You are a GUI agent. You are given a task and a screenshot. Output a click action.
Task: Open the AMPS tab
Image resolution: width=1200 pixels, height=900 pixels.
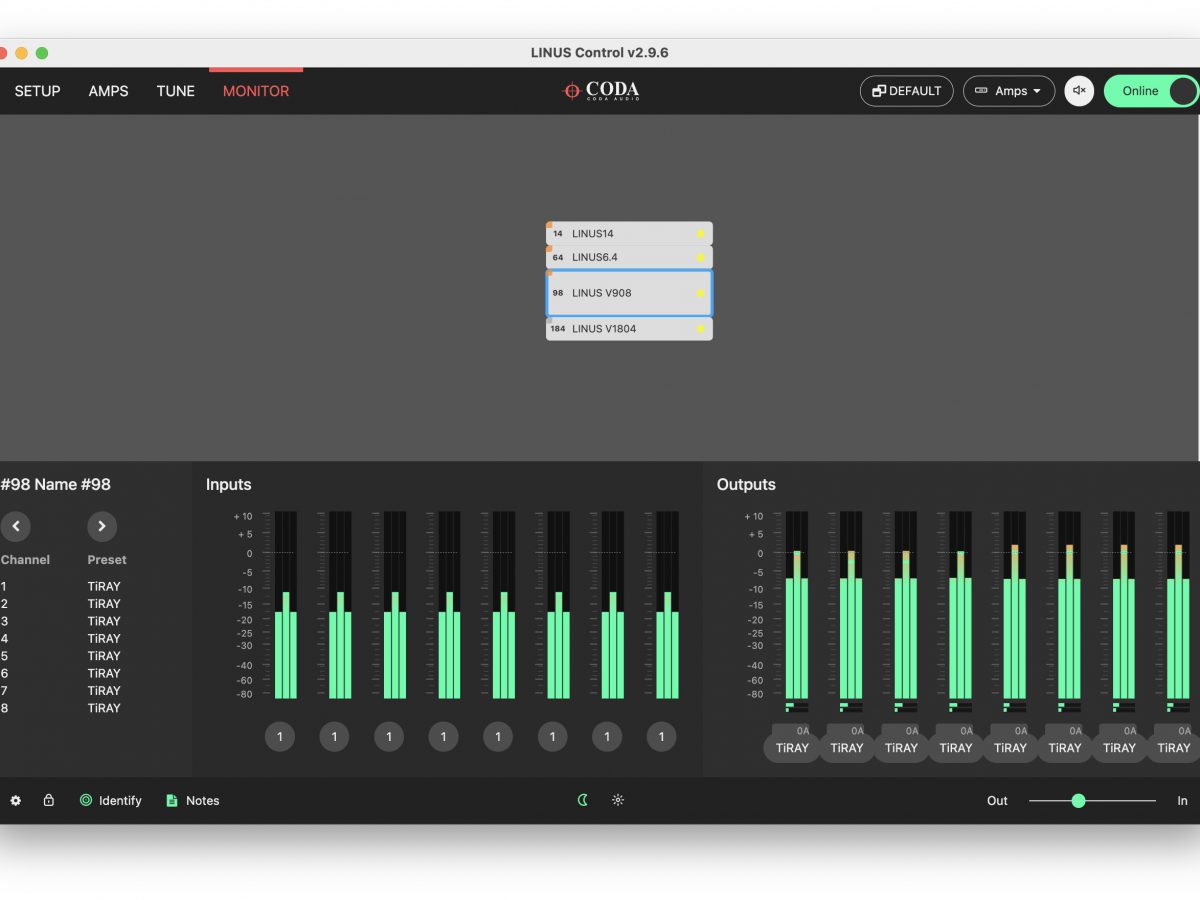(x=108, y=91)
